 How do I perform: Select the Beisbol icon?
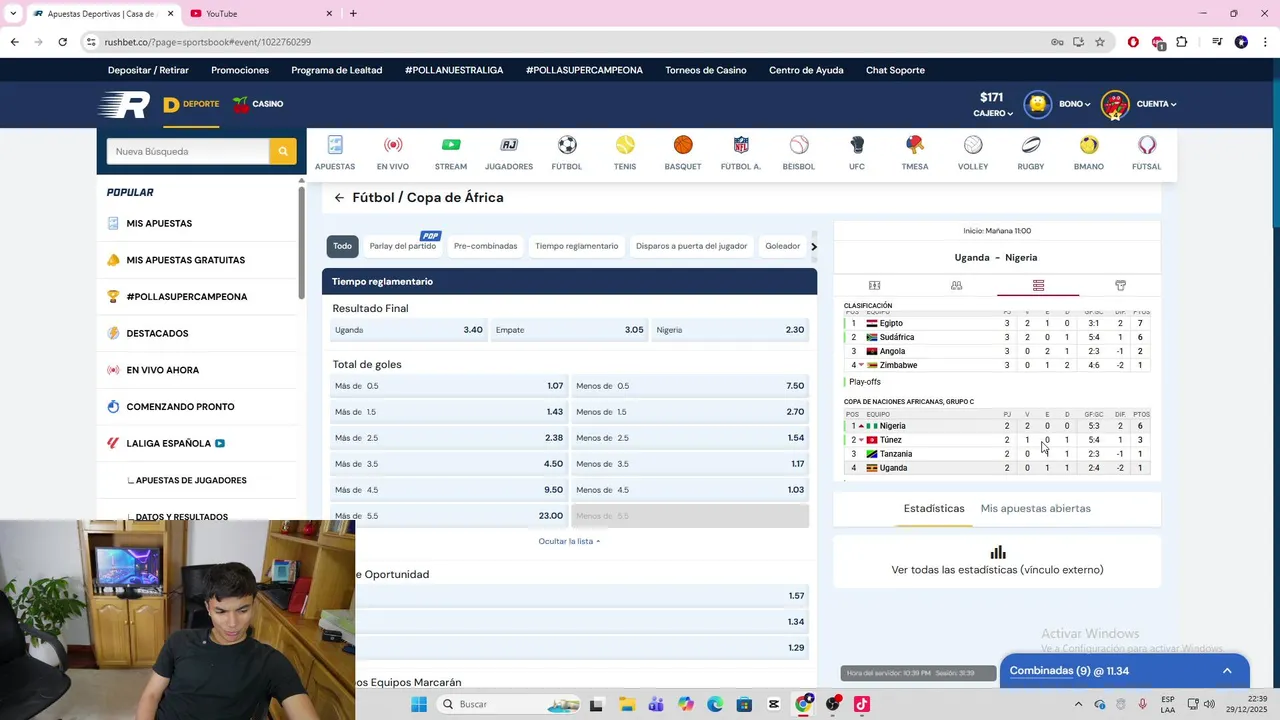coord(799,145)
